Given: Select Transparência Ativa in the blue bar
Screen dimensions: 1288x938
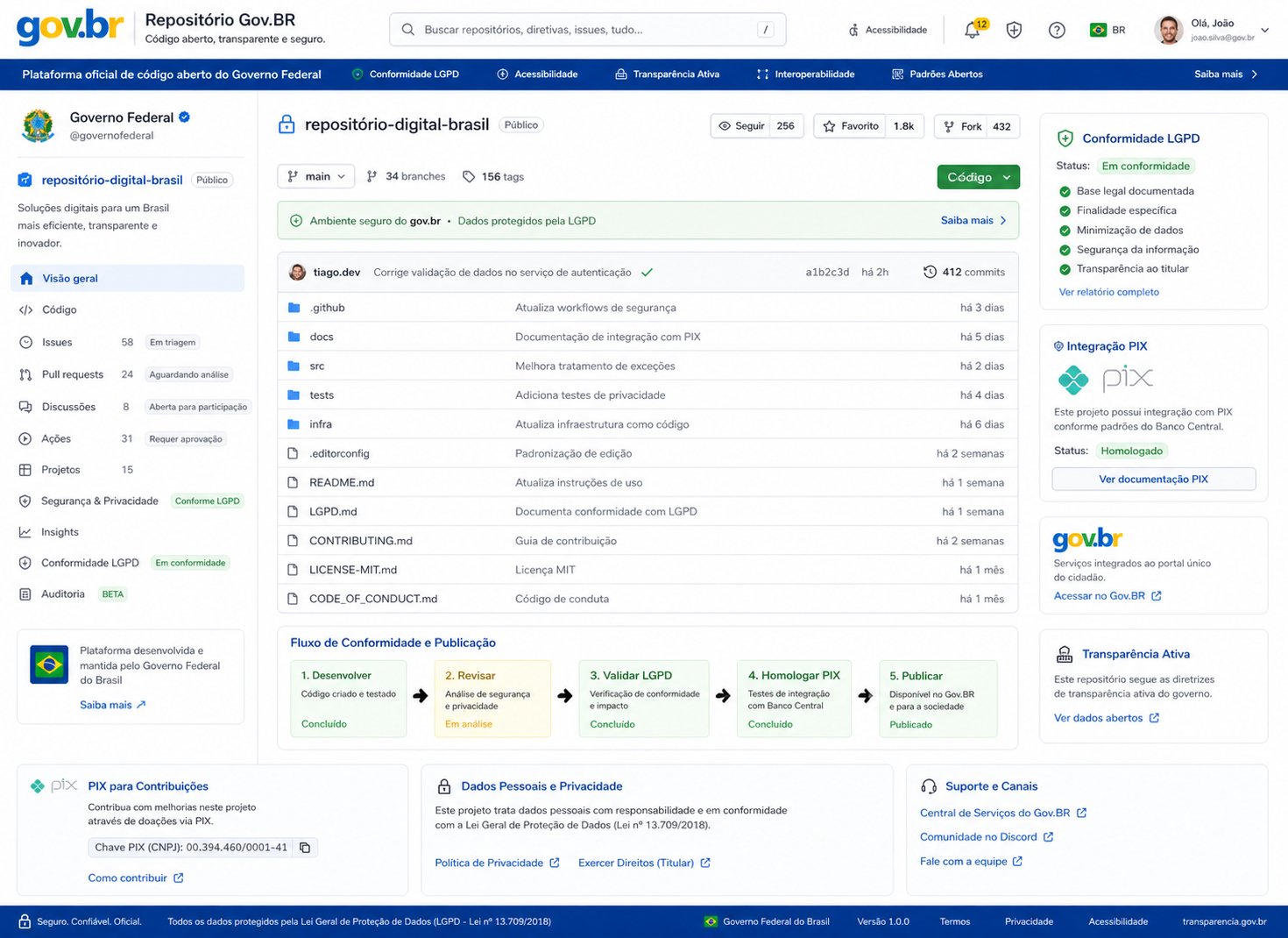Looking at the screenshot, I should tap(667, 75).
